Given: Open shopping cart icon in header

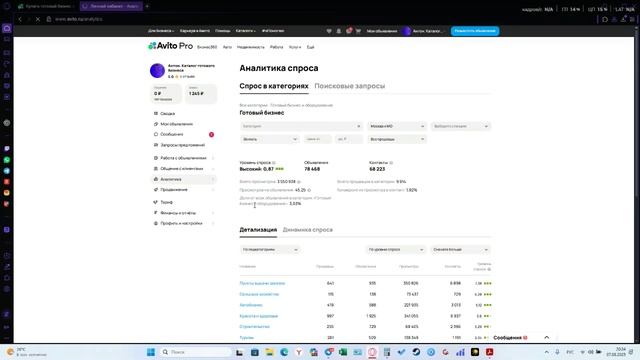Looking at the screenshot, I should [358, 31].
